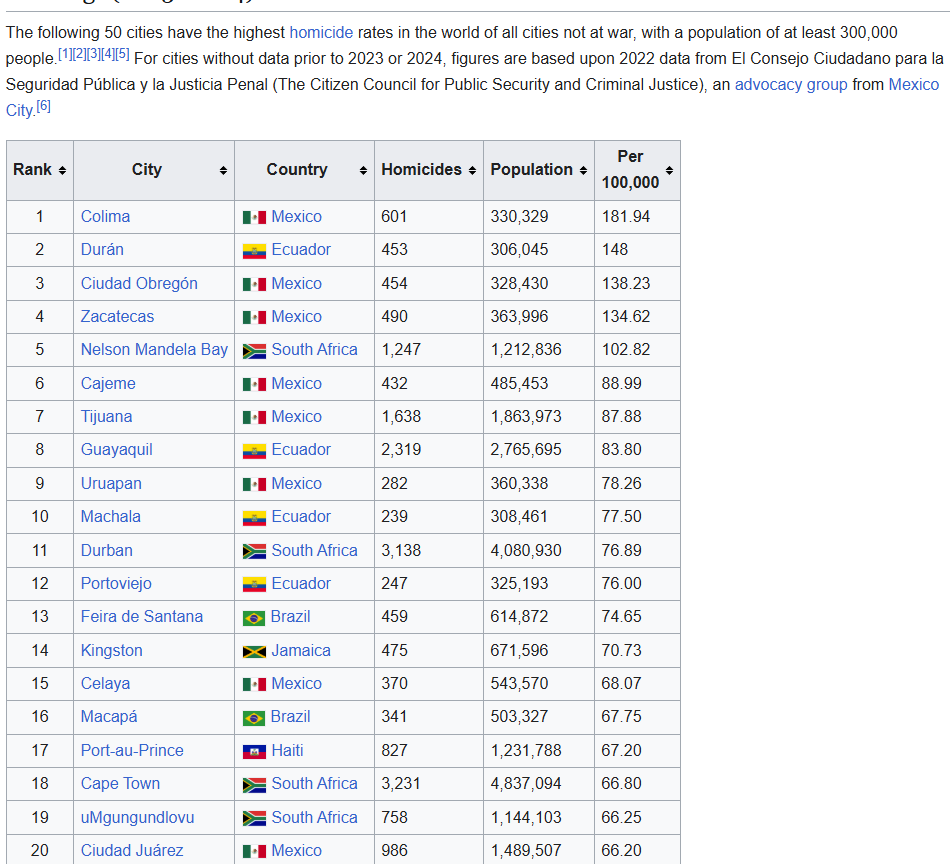Image resolution: width=950 pixels, height=864 pixels.
Task: Open the Macapá city link
Action: pyautogui.click(x=109, y=717)
